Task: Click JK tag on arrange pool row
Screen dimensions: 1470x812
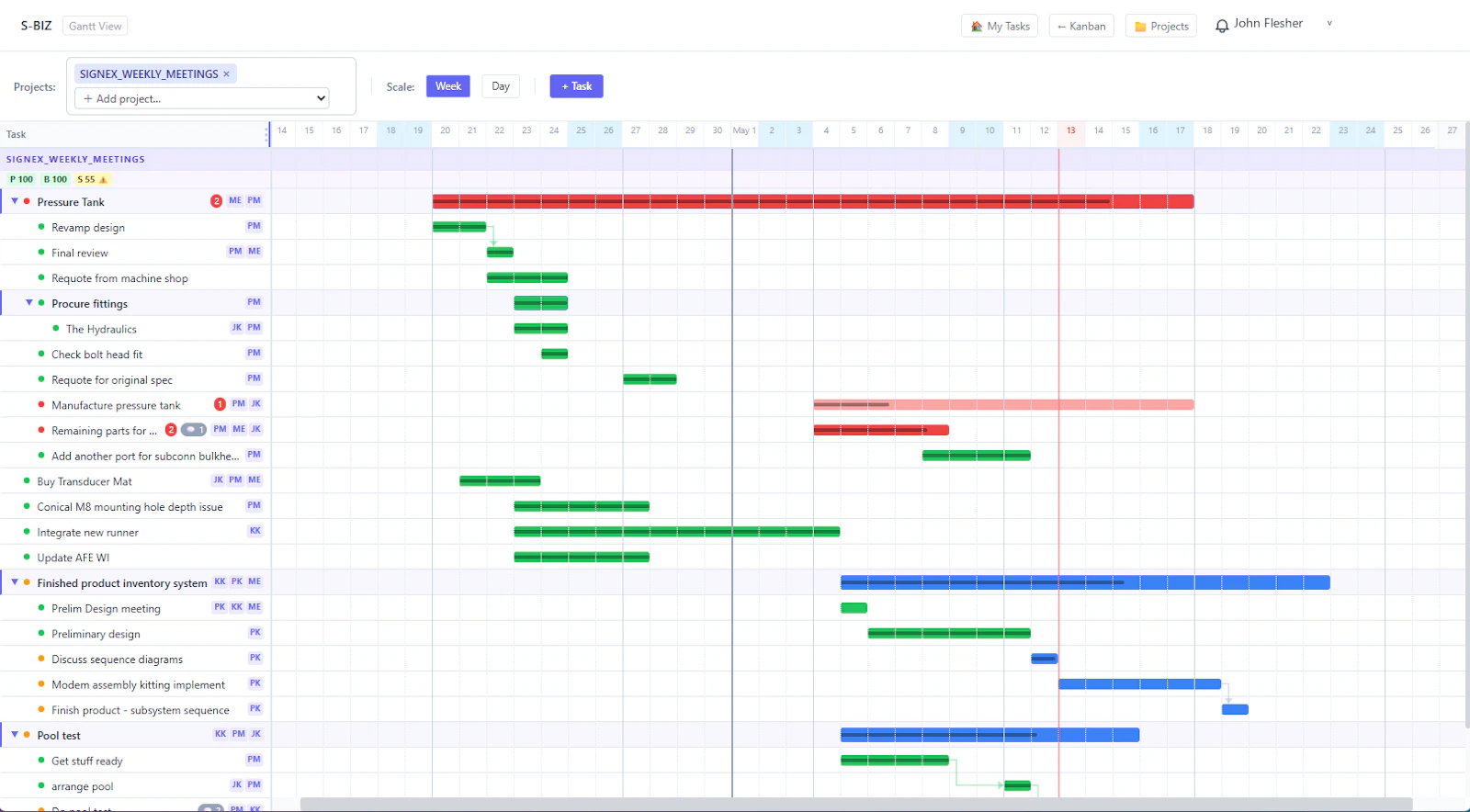Action: tap(237, 785)
